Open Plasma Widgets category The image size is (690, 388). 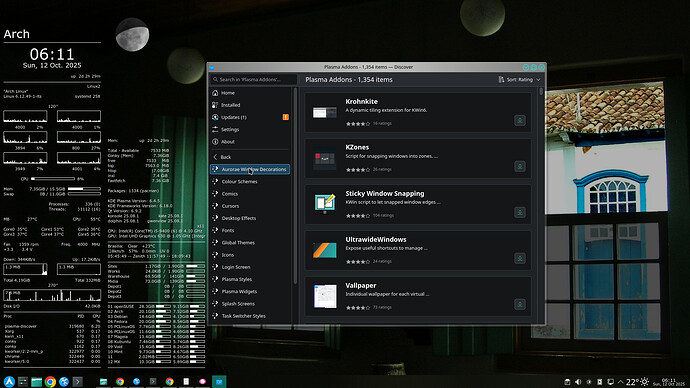[250, 292]
